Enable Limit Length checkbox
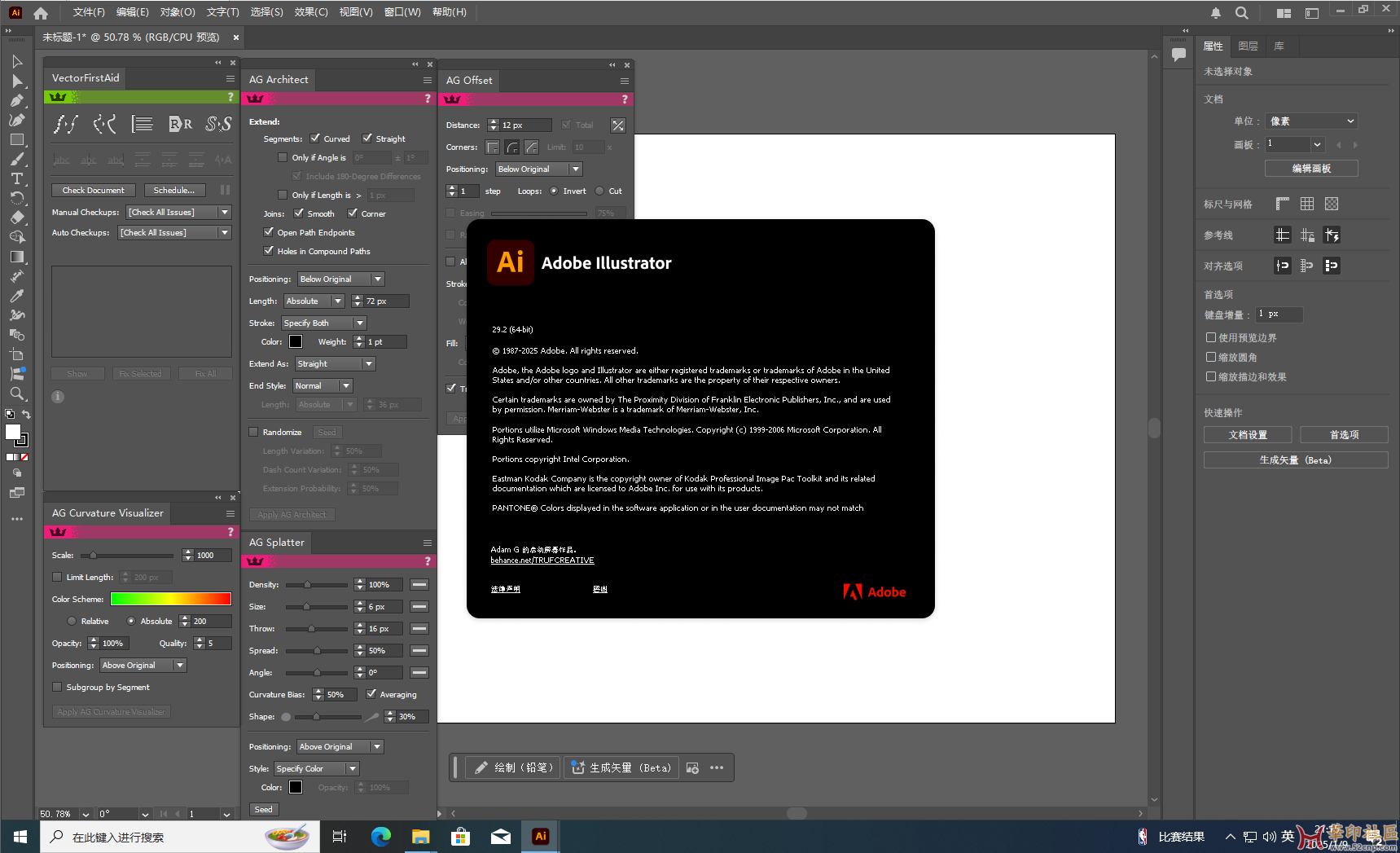The height and width of the screenshot is (853, 1400). pos(57,577)
